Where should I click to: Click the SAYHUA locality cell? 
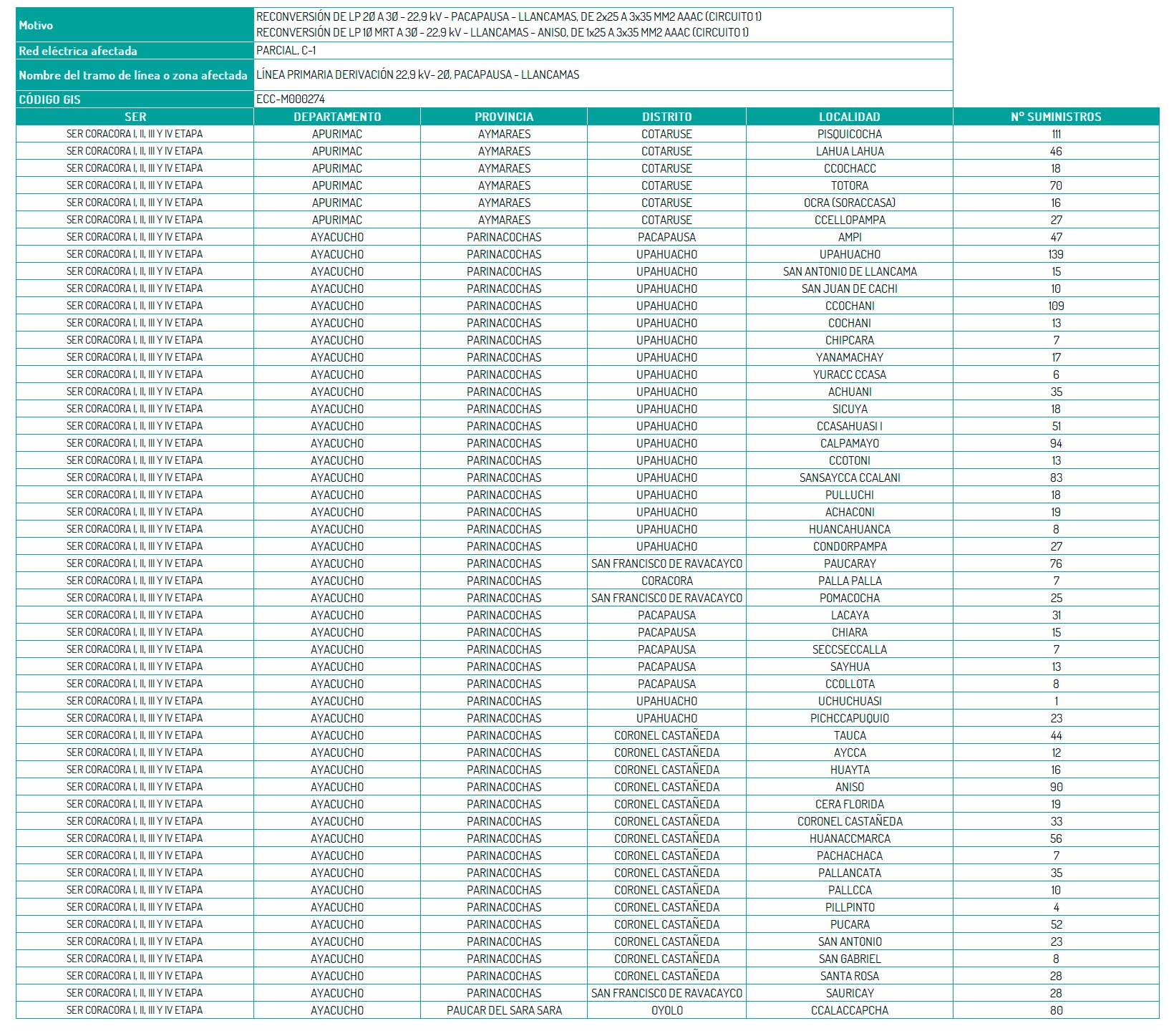click(850, 667)
